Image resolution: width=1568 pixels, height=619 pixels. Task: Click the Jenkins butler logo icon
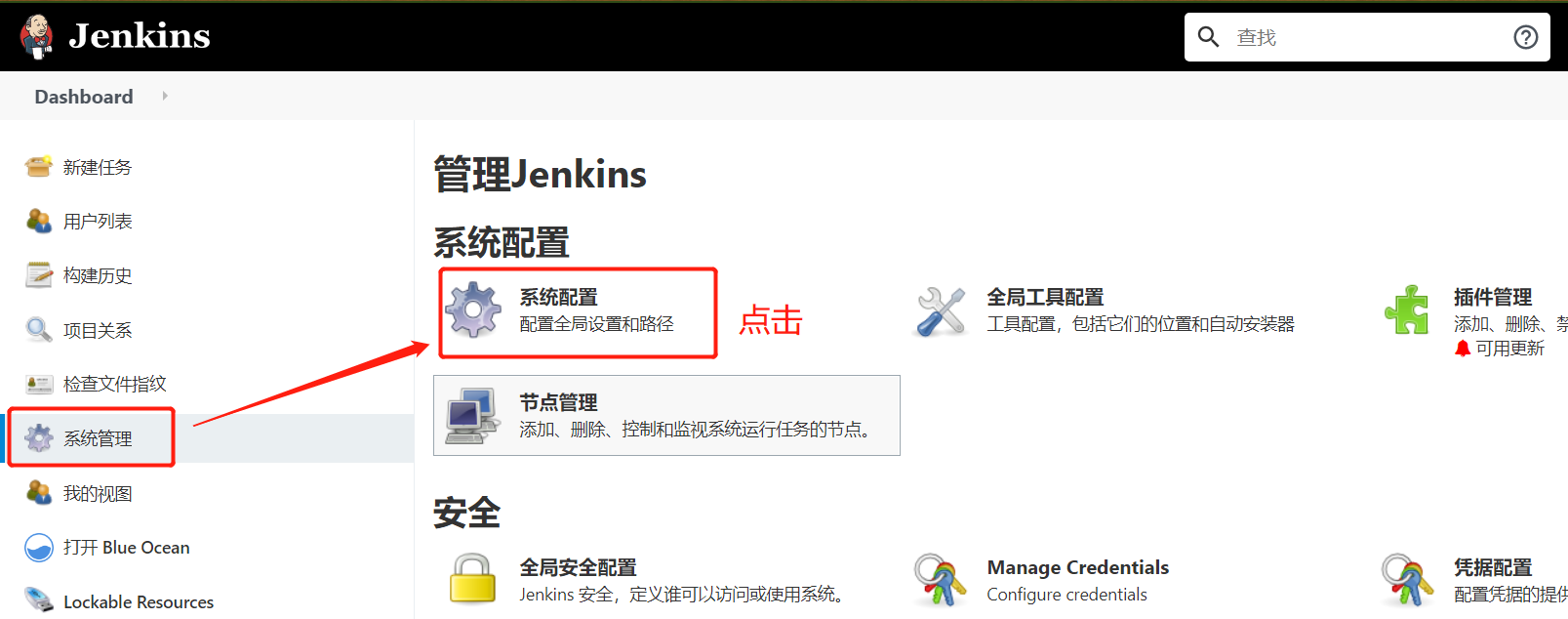37,37
